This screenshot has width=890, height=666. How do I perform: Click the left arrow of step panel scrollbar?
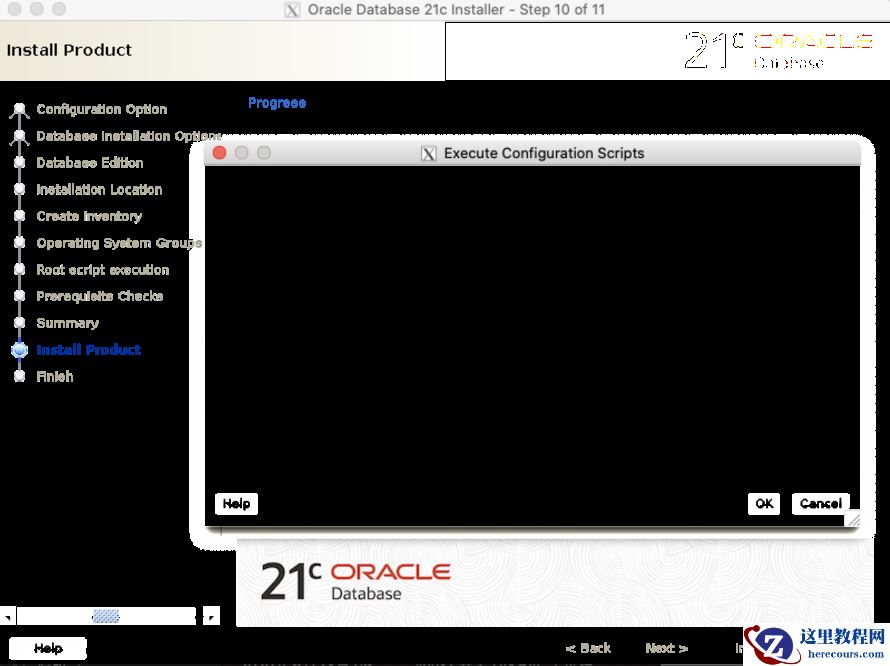coord(8,616)
